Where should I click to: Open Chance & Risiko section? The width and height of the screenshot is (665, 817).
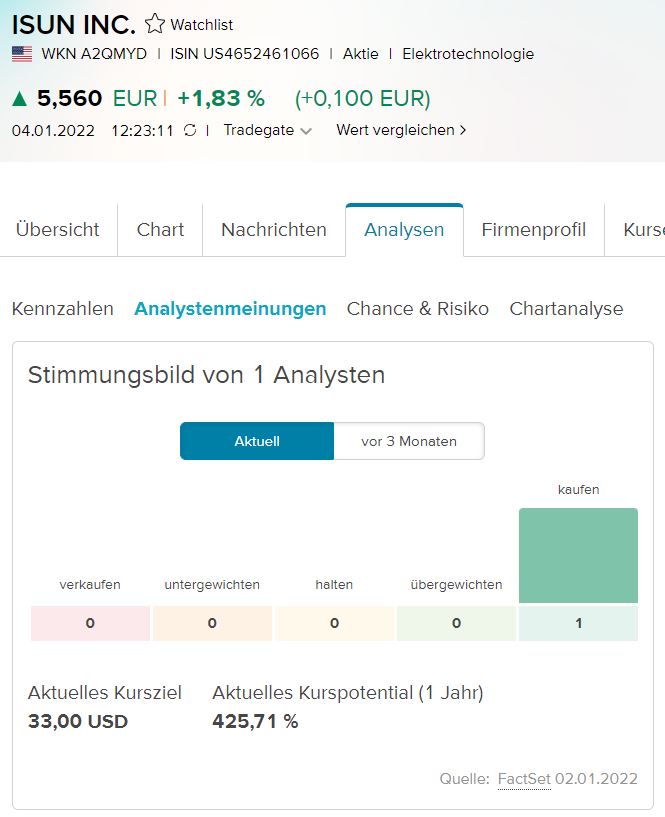pyautogui.click(x=418, y=309)
